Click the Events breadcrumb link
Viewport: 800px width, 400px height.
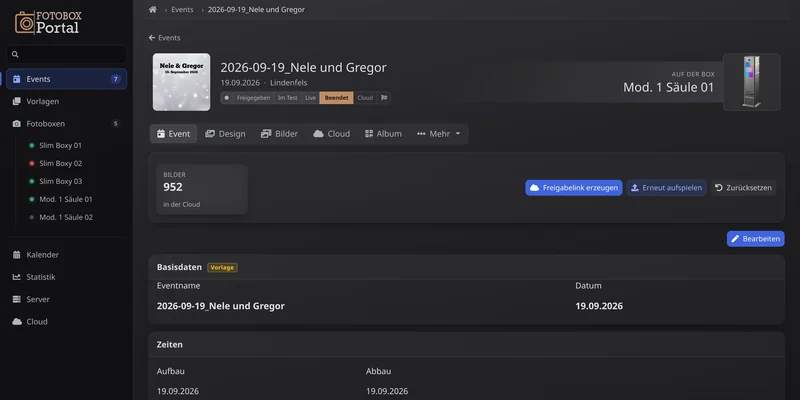pos(182,10)
